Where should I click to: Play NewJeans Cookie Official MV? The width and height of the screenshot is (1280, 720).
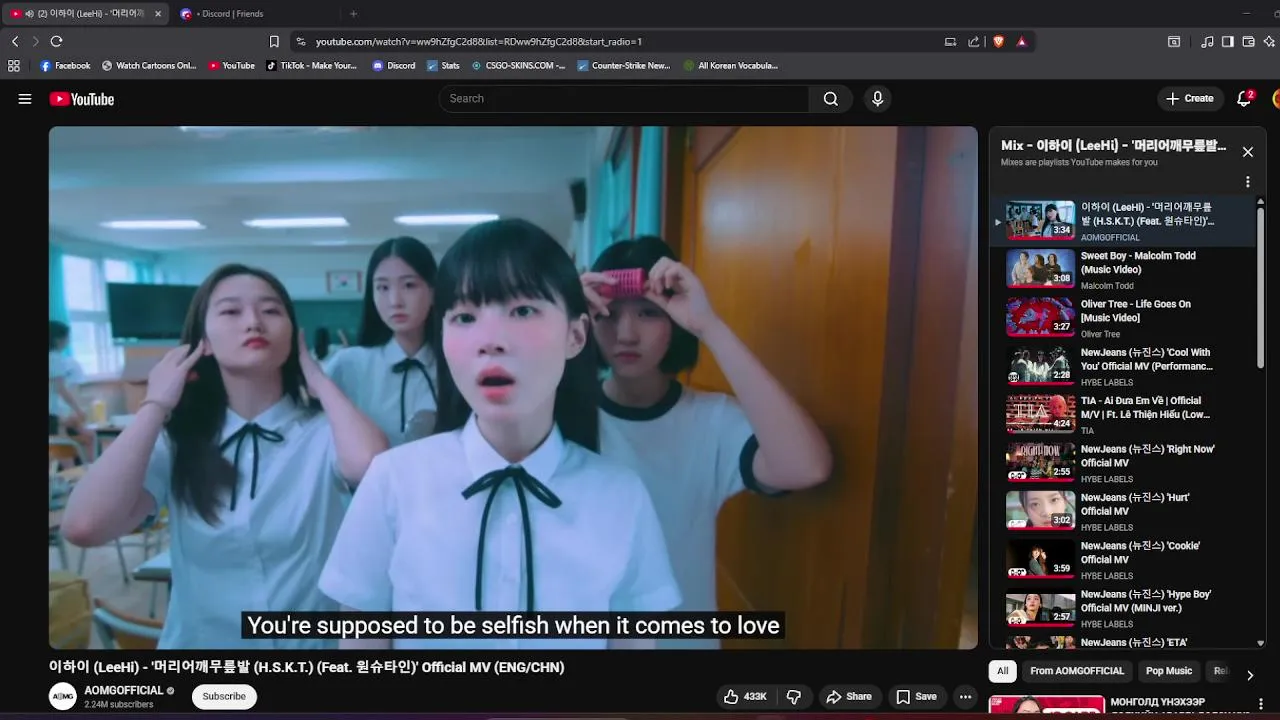(1123, 559)
